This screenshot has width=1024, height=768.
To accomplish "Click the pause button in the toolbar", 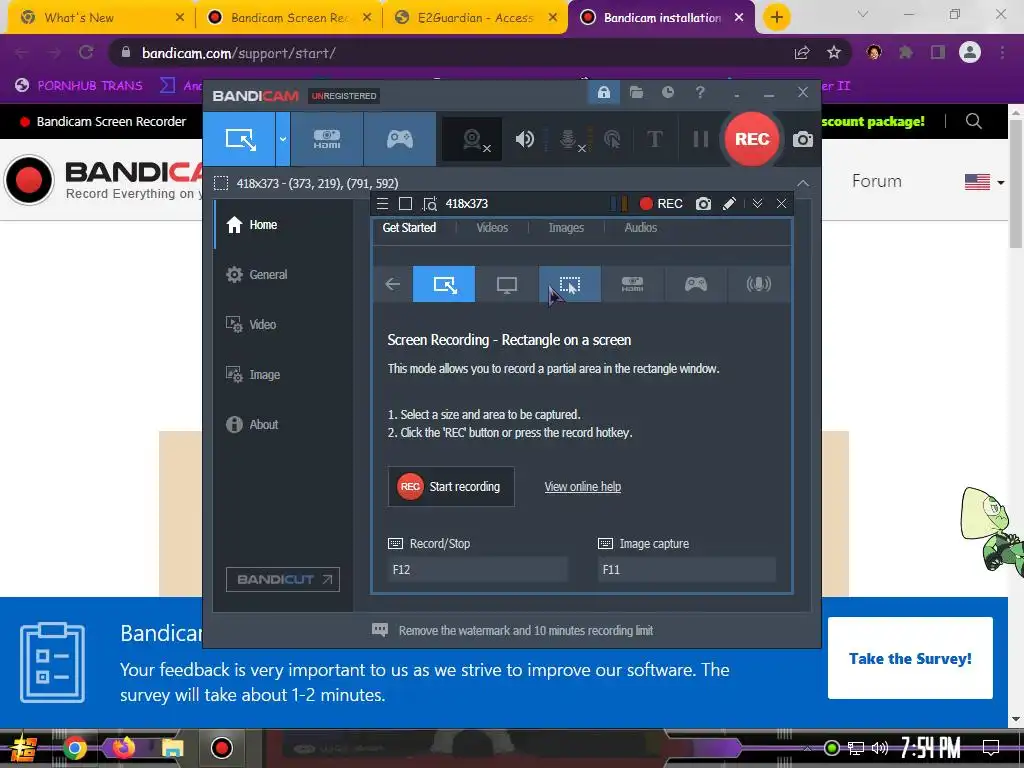I will (700, 139).
